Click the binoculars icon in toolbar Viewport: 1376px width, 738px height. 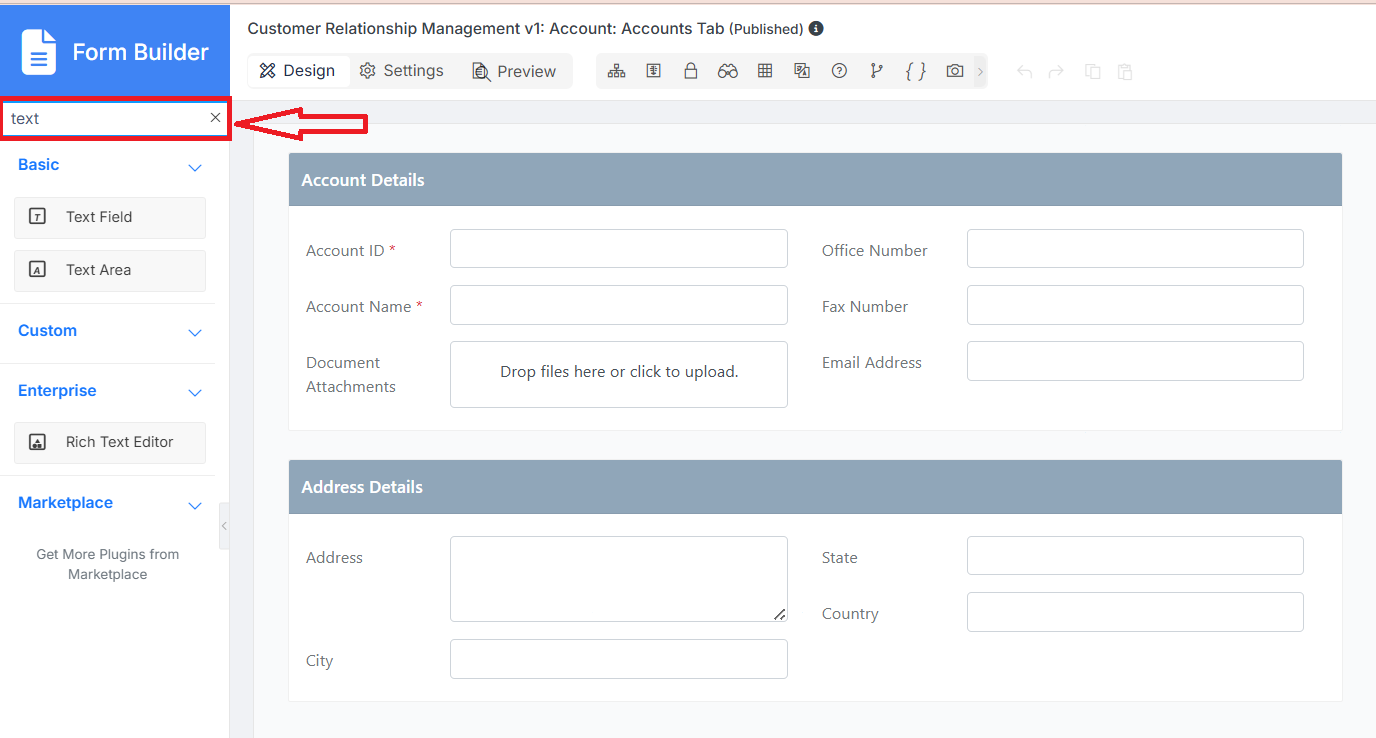(727, 71)
